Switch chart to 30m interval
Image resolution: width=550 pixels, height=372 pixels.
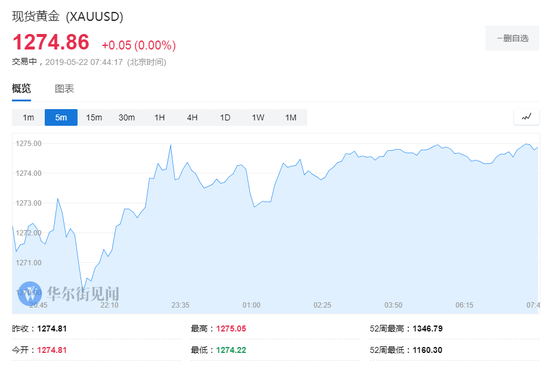[x=127, y=117]
